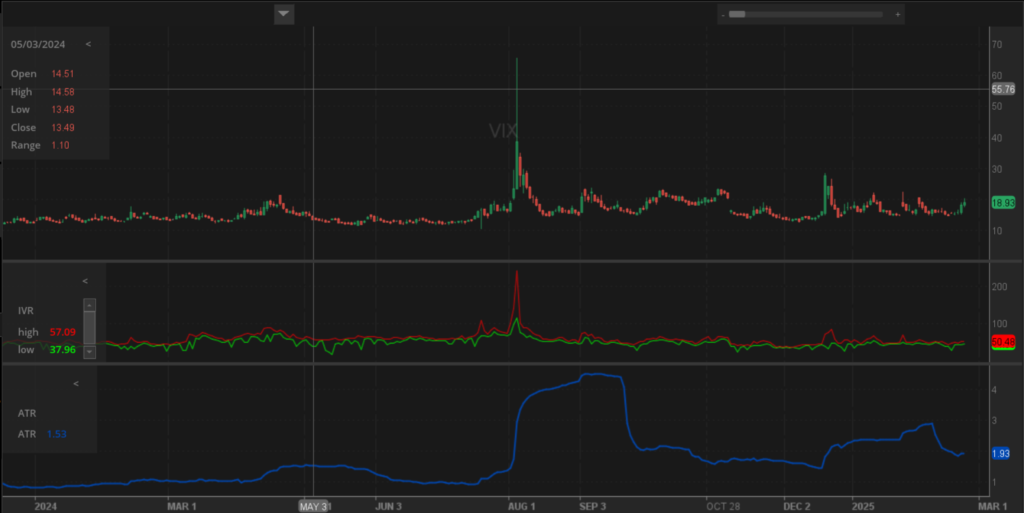
Task: Click the IVR legend scrollbar thumb
Action: point(89,327)
